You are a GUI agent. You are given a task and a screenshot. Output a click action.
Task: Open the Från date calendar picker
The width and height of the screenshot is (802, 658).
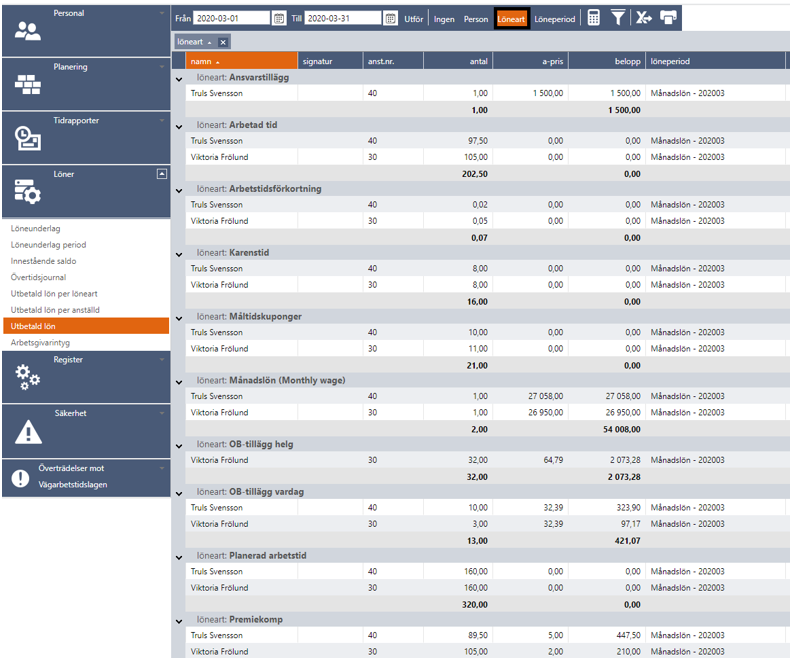[279, 19]
